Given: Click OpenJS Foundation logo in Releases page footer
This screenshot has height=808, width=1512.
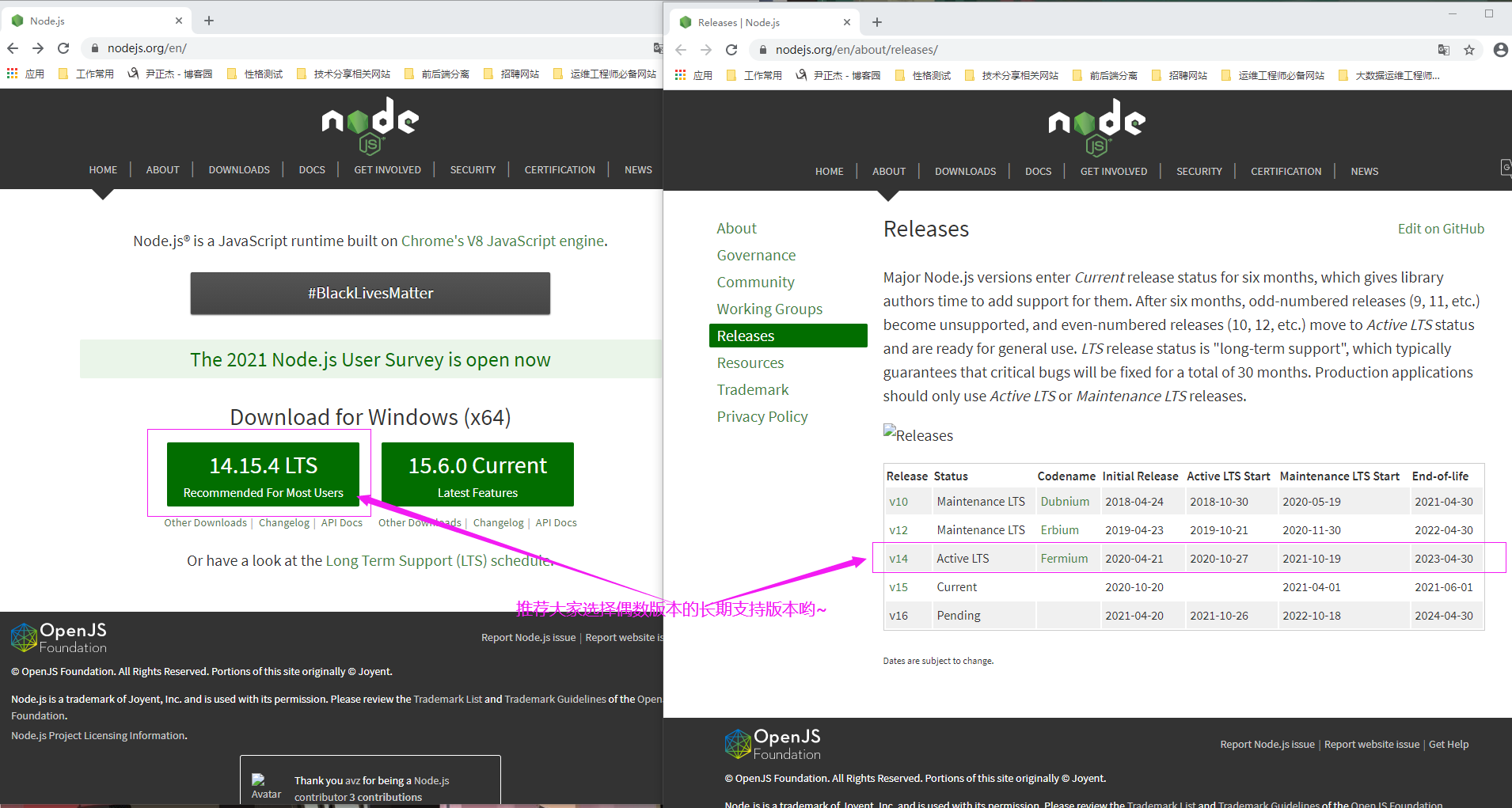Looking at the screenshot, I should 773,744.
